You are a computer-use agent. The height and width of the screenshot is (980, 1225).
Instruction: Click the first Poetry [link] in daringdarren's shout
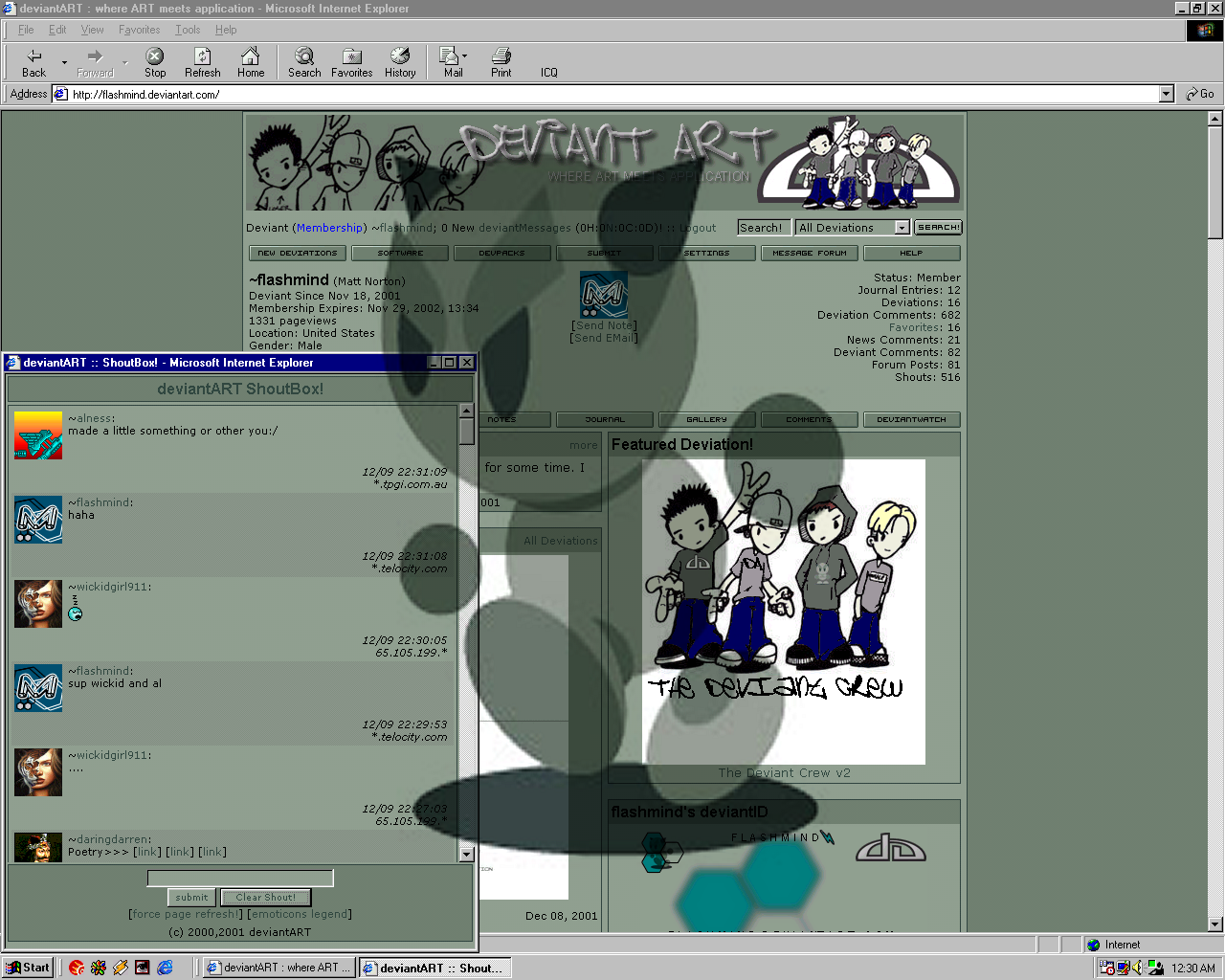[x=147, y=852]
